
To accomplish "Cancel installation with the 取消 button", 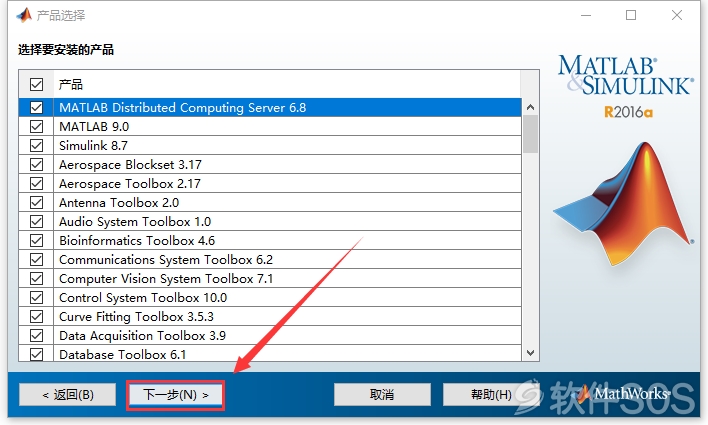I will (382, 395).
